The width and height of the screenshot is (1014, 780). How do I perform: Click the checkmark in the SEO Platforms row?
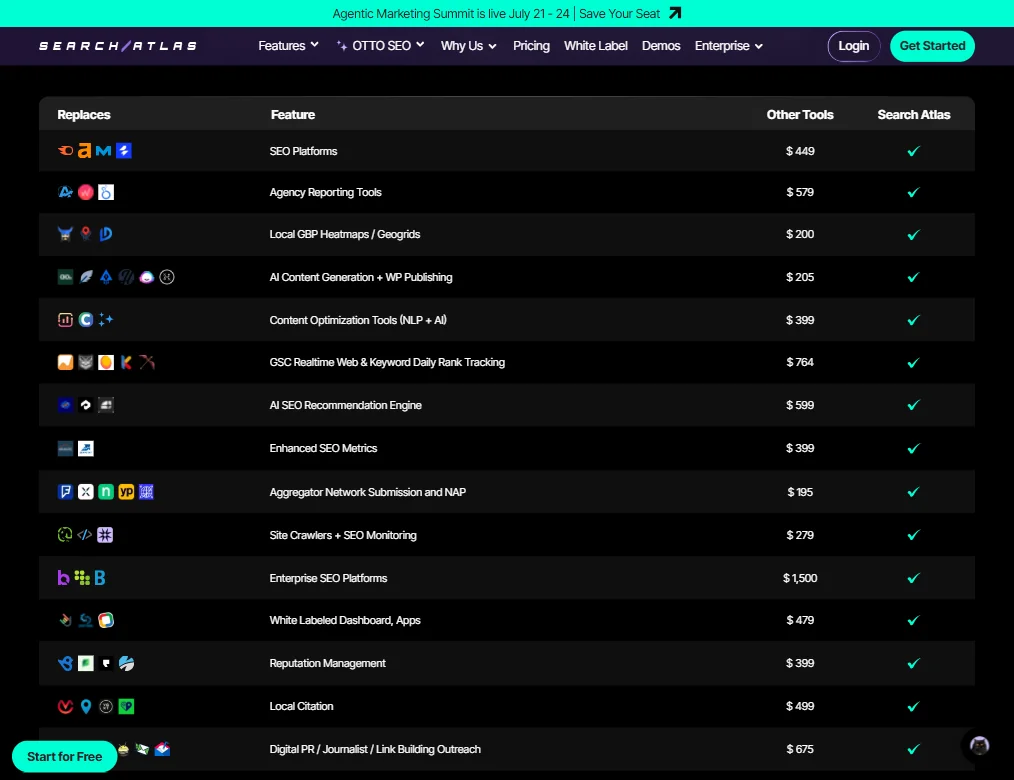[x=913, y=151]
